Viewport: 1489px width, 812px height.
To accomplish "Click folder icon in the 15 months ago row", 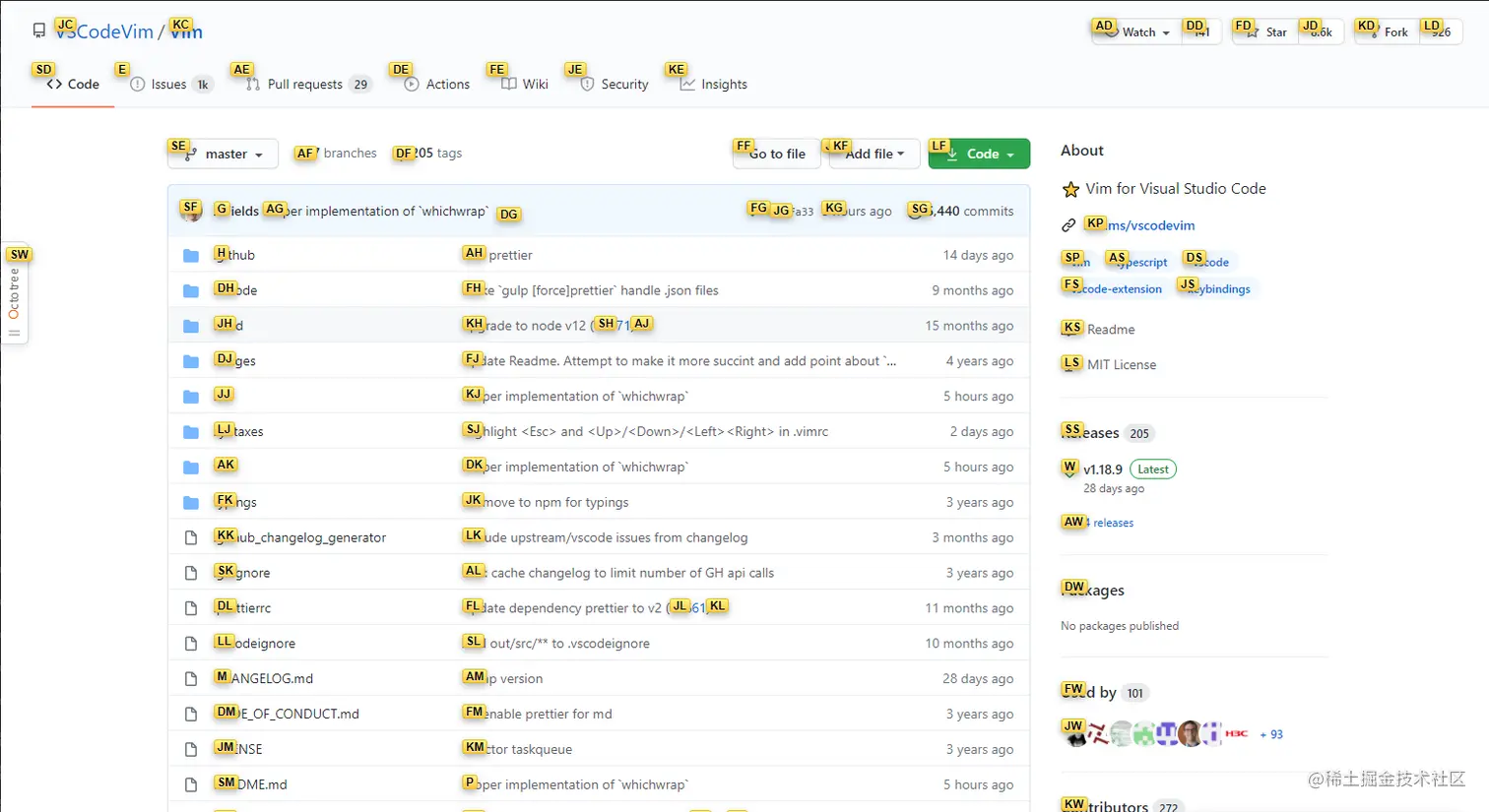I will pyautogui.click(x=191, y=327).
